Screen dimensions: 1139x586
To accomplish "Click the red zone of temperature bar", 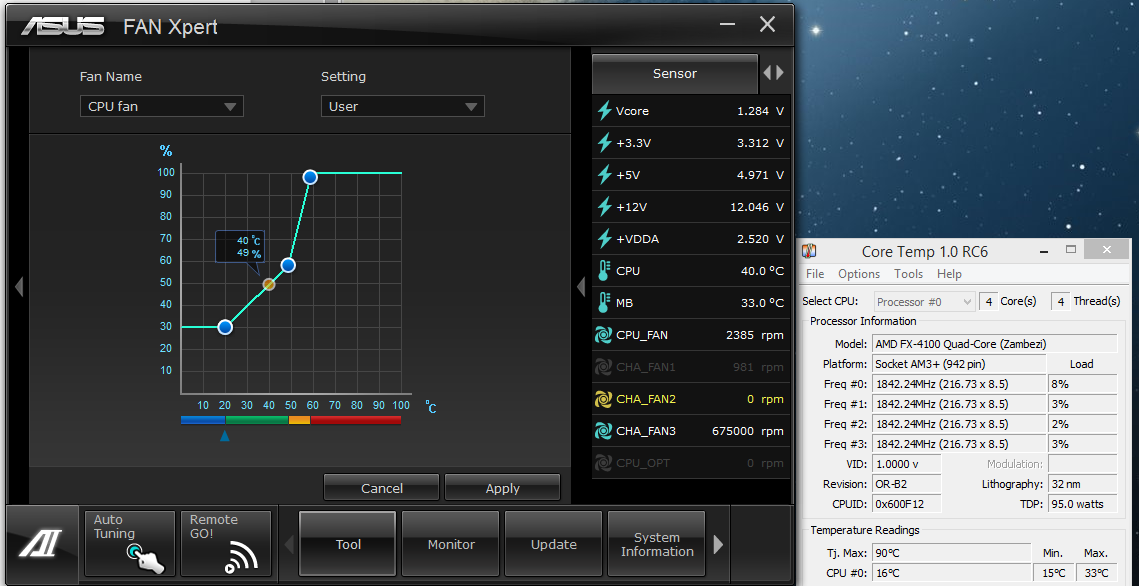I will (x=355, y=420).
